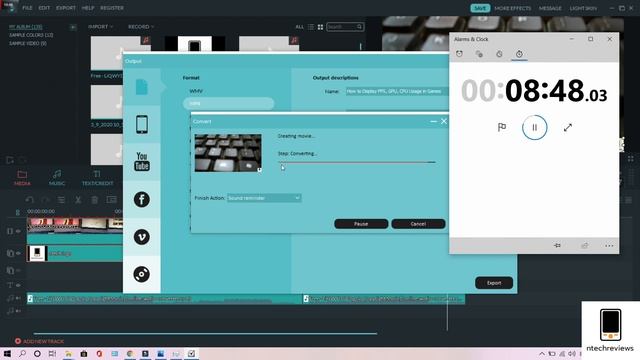
Task: Switch to the Timer tab in Alarms & Clock
Action: tap(499, 54)
